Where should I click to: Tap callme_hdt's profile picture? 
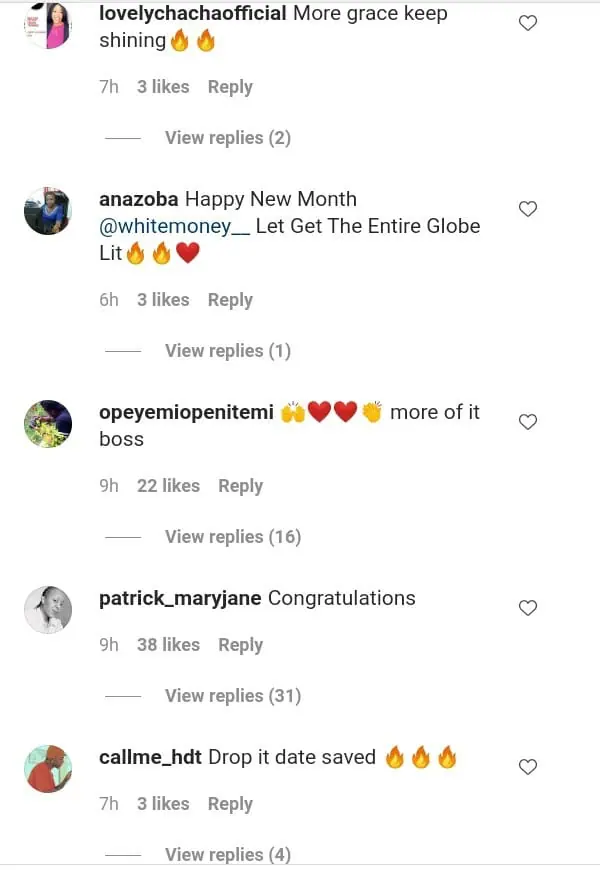(x=47, y=768)
